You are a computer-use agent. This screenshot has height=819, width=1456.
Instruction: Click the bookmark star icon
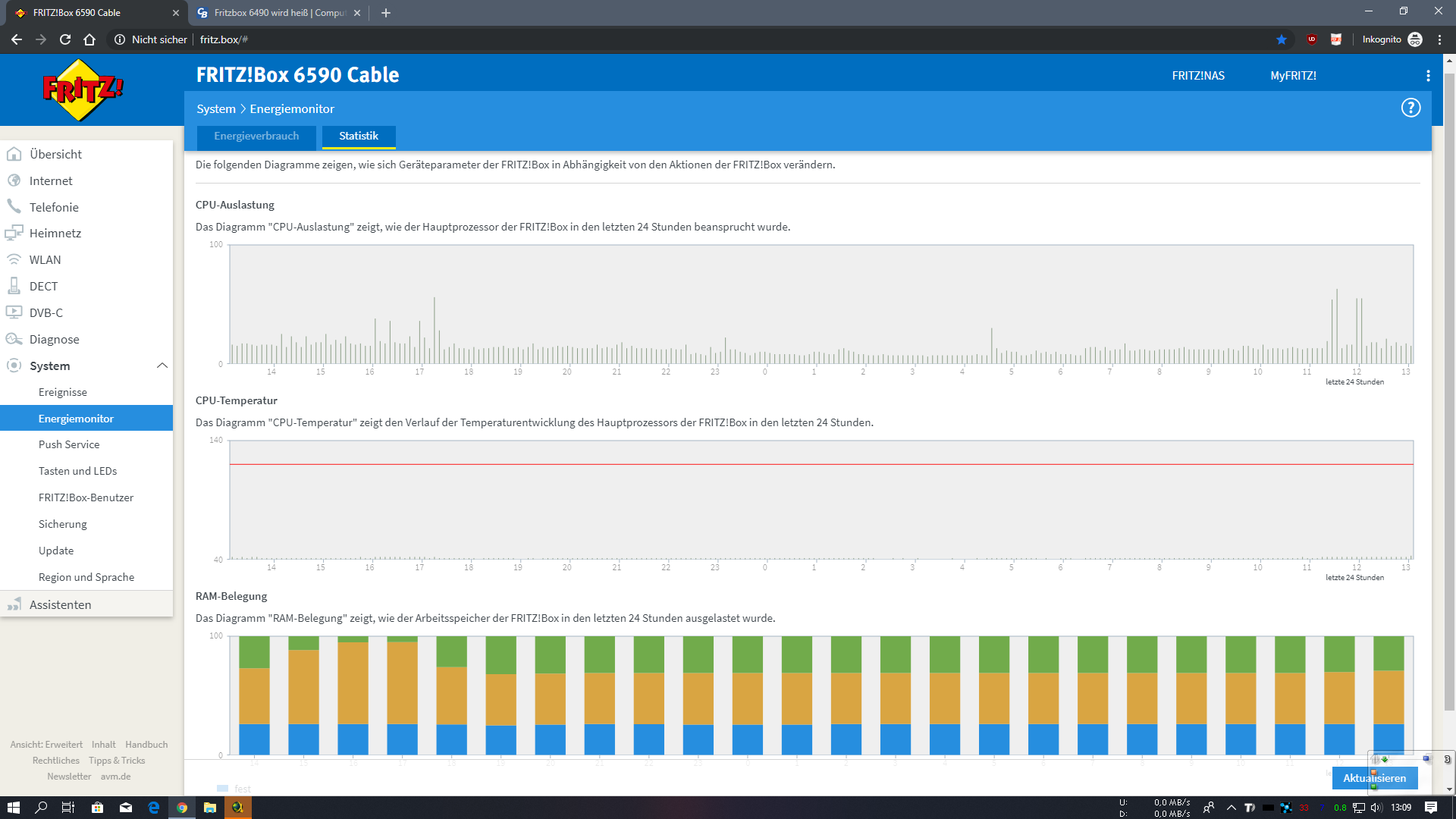[1282, 39]
